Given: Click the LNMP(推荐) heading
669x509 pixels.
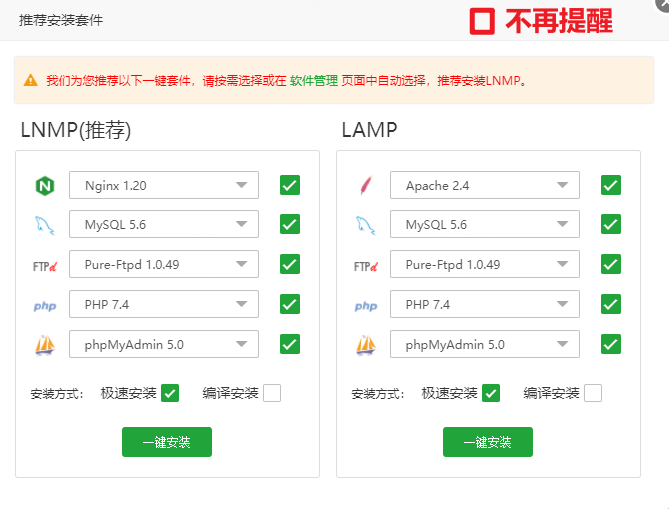Looking at the screenshot, I should pos(76,130).
